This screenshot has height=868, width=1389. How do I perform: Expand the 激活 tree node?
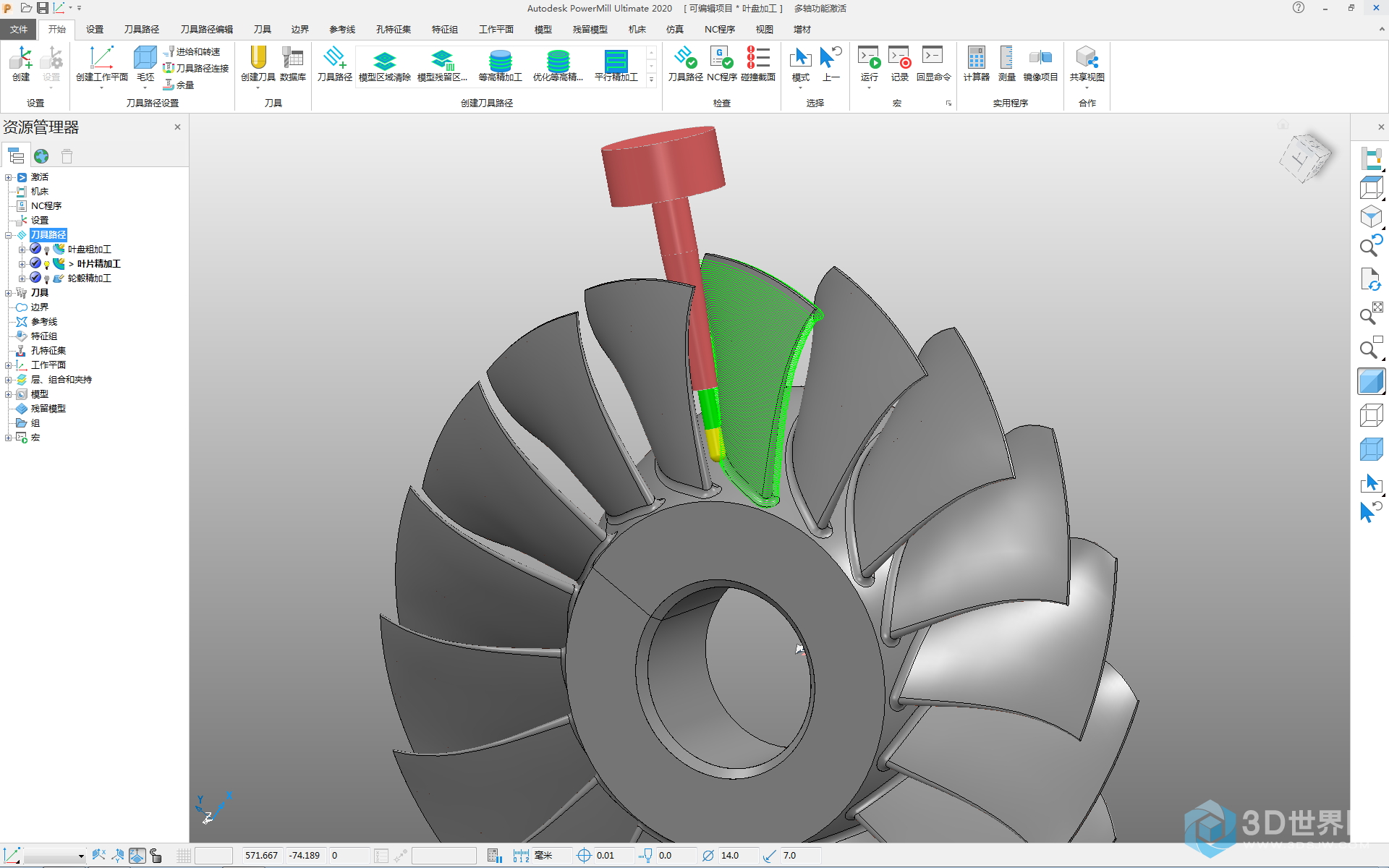coord(8,177)
